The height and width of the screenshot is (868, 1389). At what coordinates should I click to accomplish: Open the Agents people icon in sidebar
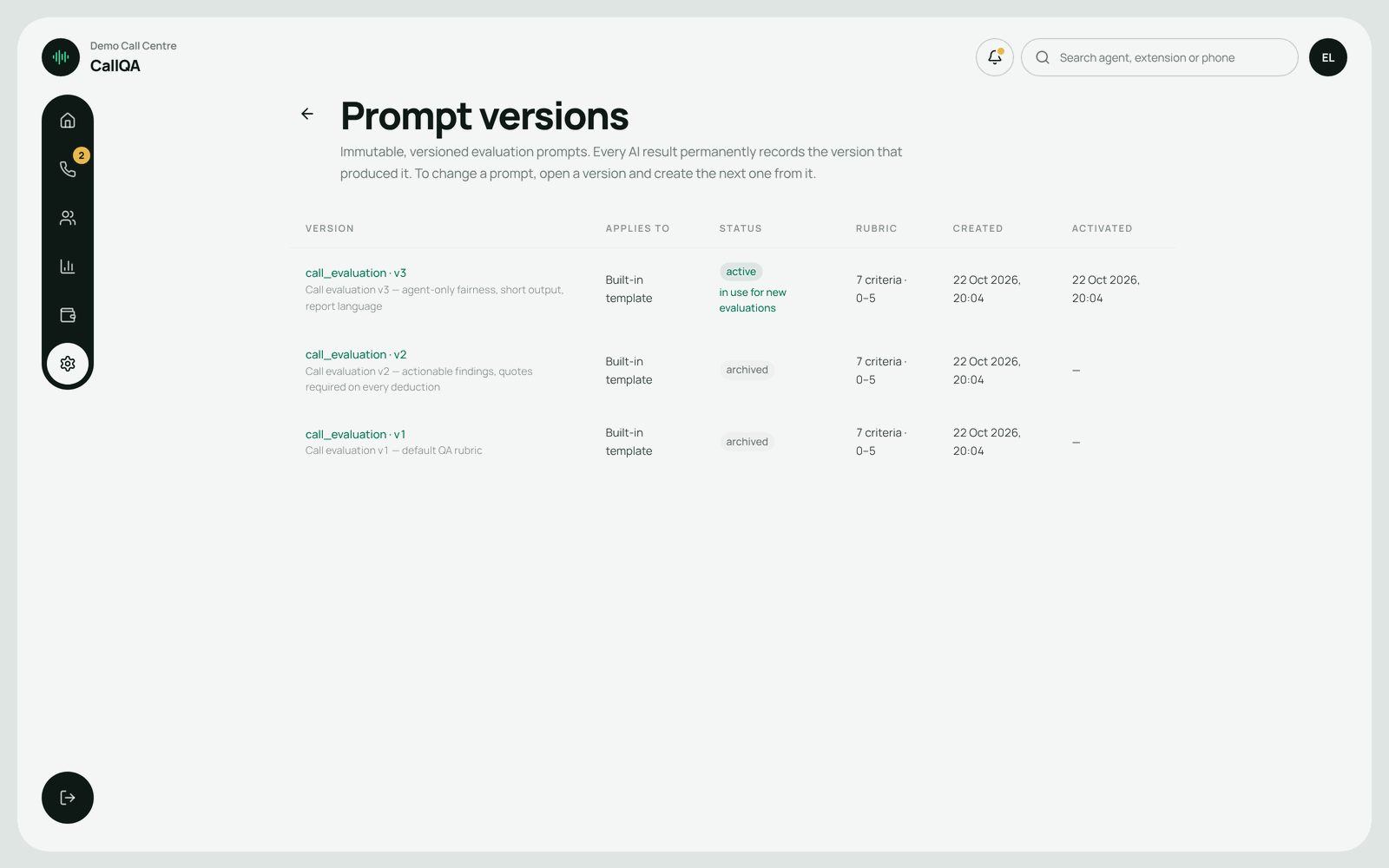coord(68,218)
